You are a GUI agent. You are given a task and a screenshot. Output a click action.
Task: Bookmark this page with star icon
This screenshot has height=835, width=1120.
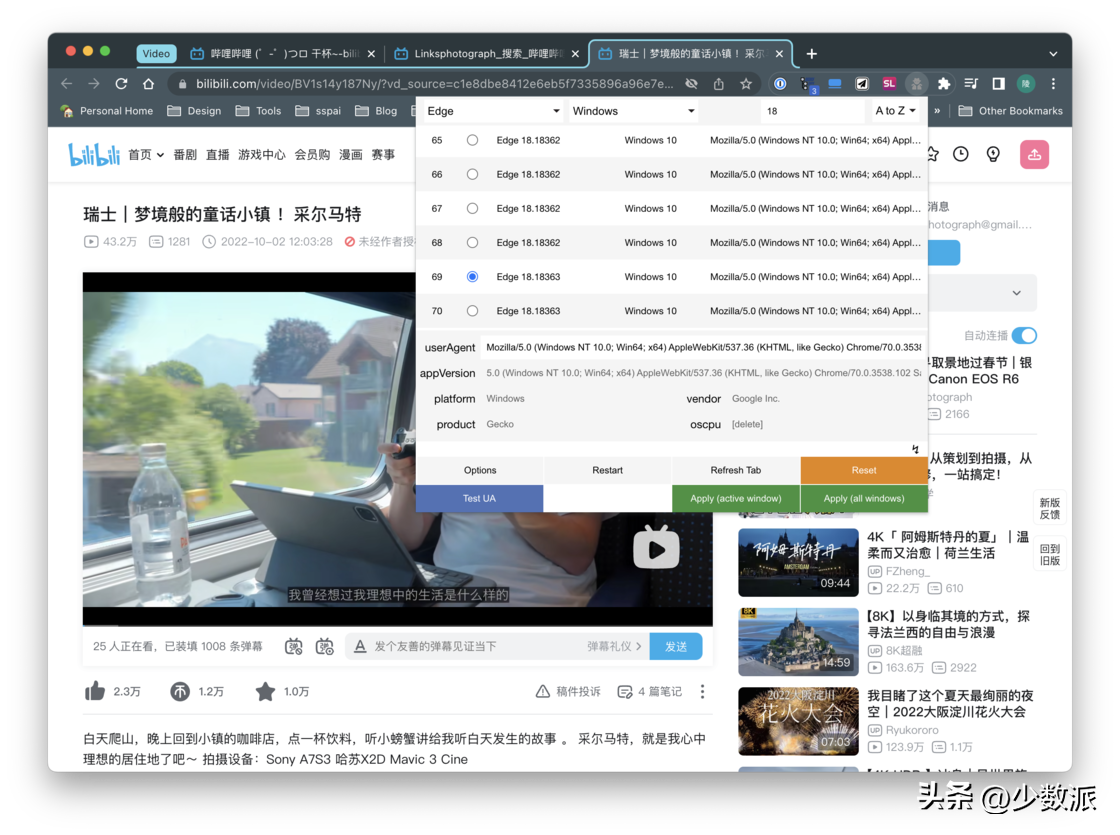pyautogui.click(x=746, y=84)
